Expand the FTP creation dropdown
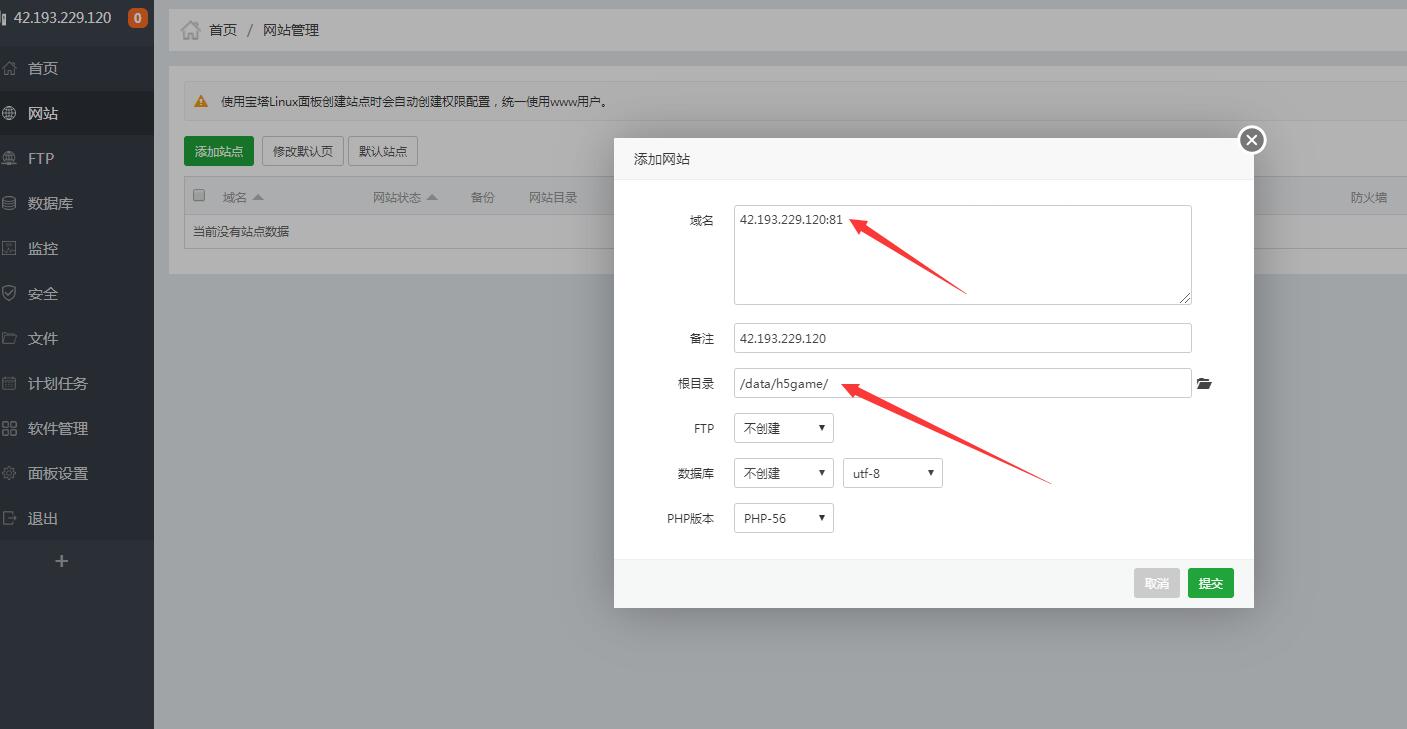Screen dimensions: 1407x729 (783, 428)
